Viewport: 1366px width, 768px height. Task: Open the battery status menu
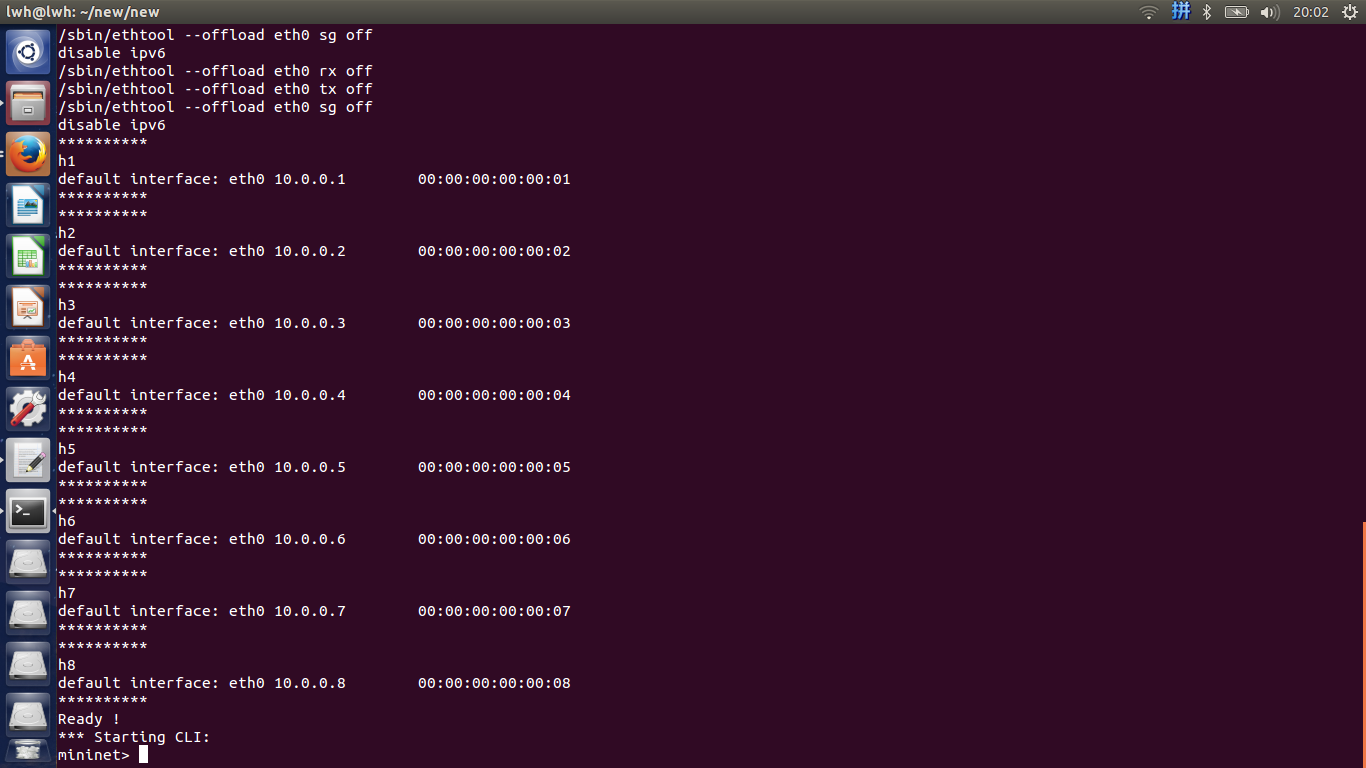1237,12
